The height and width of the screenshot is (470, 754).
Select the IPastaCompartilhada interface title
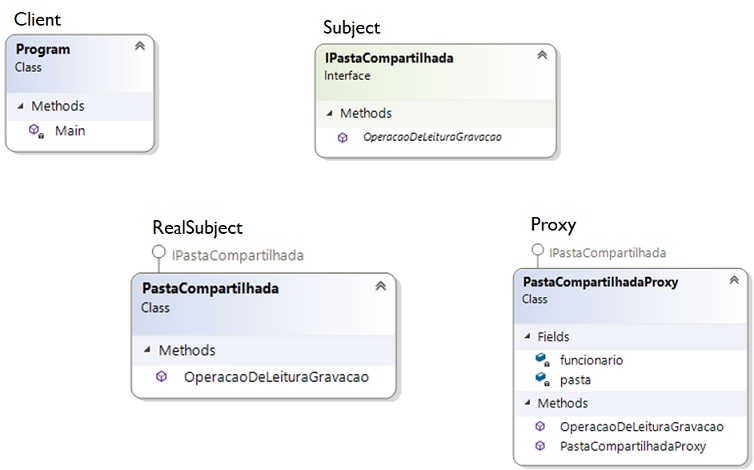coord(389,58)
